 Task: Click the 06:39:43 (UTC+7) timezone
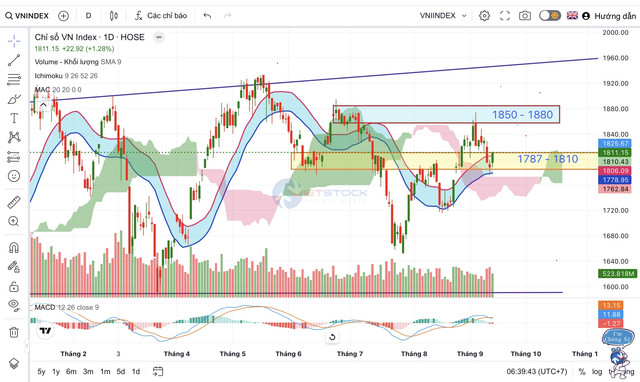click(537, 372)
